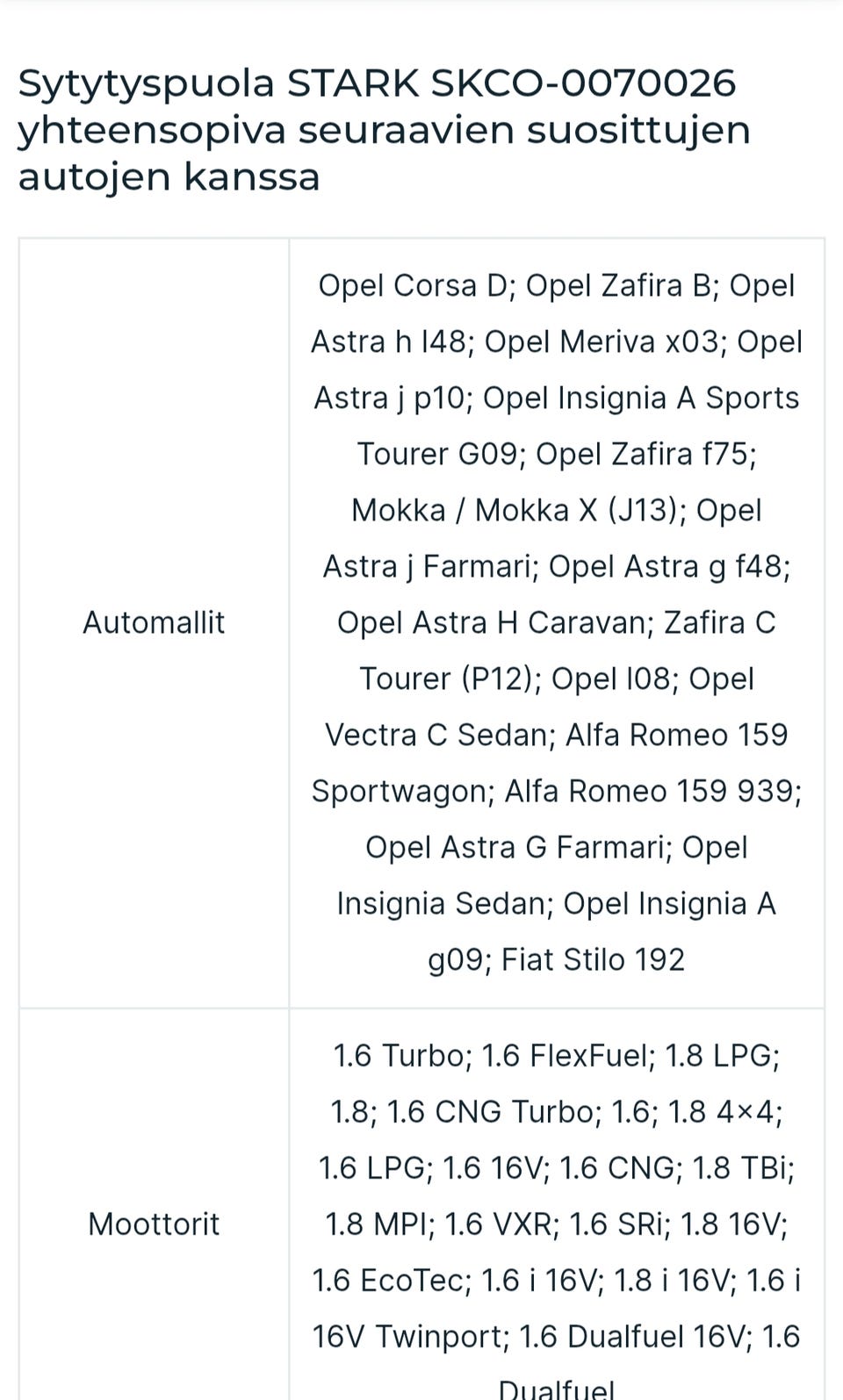Click the Opel Zafira B entry

tap(621, 285)
